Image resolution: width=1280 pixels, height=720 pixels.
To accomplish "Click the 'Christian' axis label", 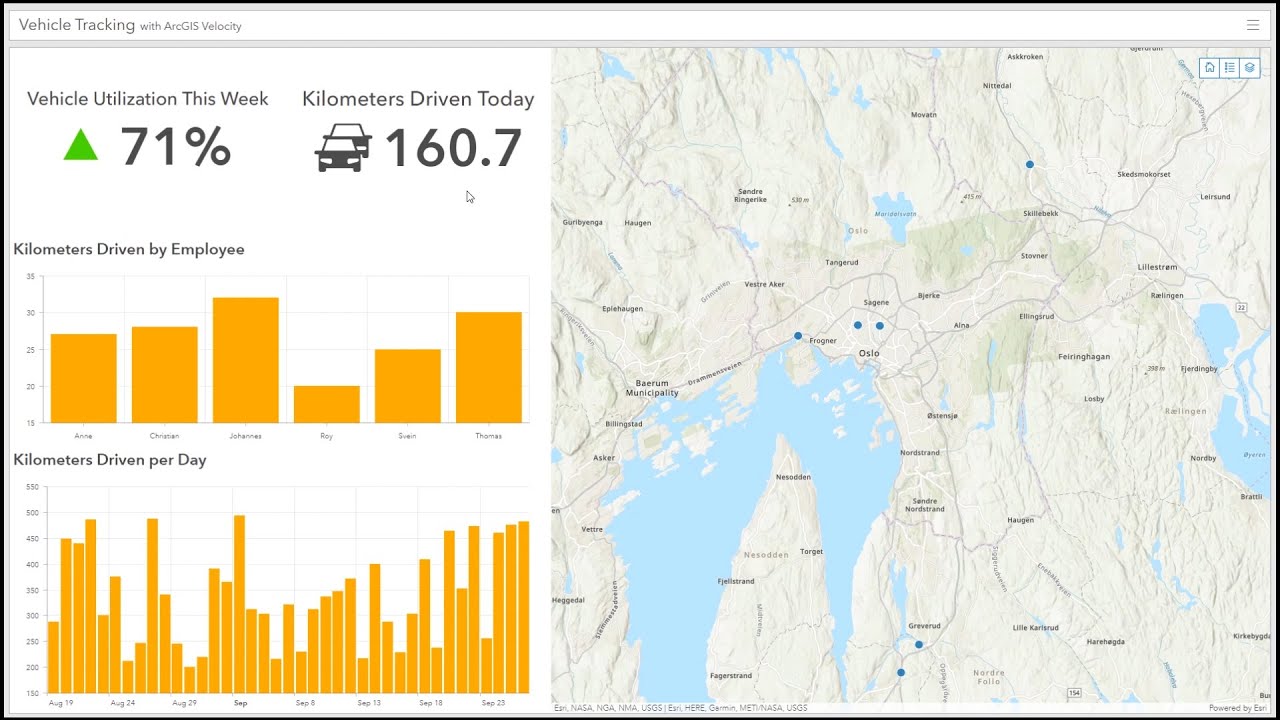I will (165, 436).
